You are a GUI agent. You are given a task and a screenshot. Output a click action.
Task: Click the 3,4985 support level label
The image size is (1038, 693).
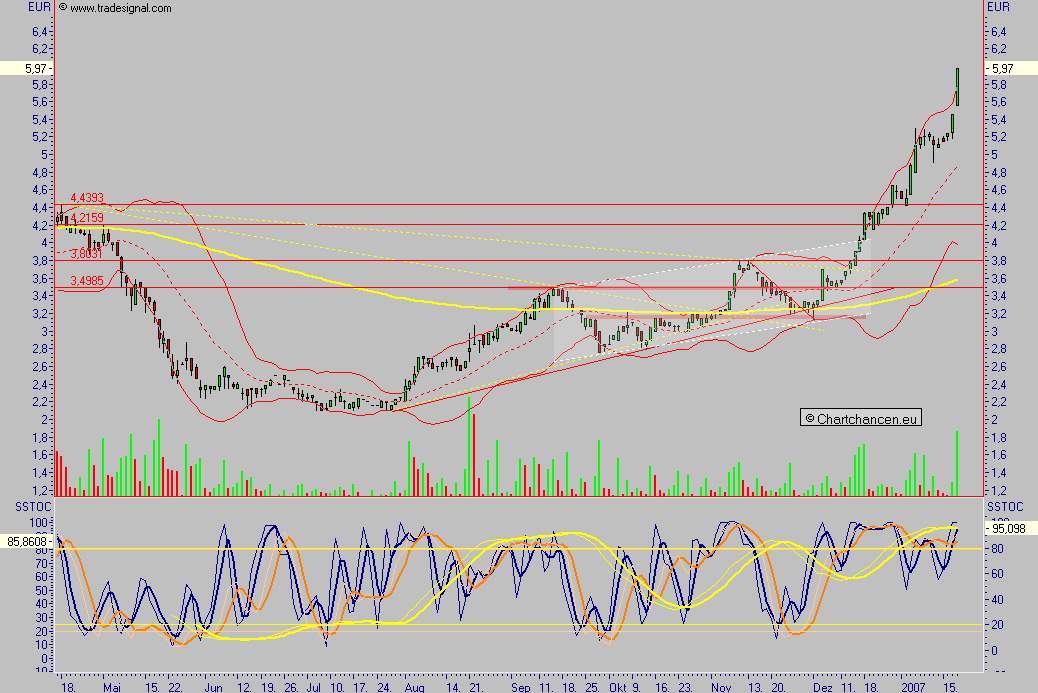click(87, 281)
